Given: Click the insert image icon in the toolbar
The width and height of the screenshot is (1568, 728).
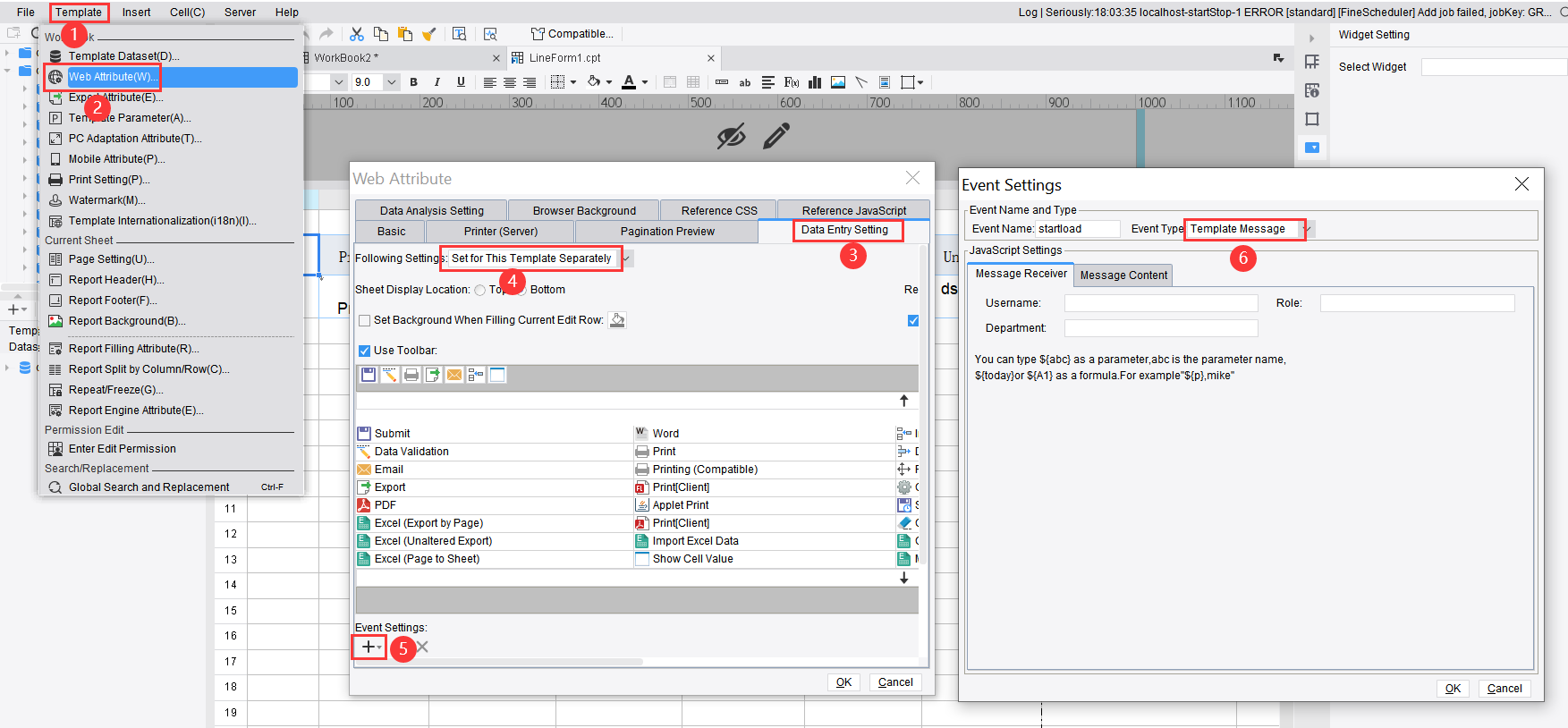Looking at the screenshot, I should 838,82.
